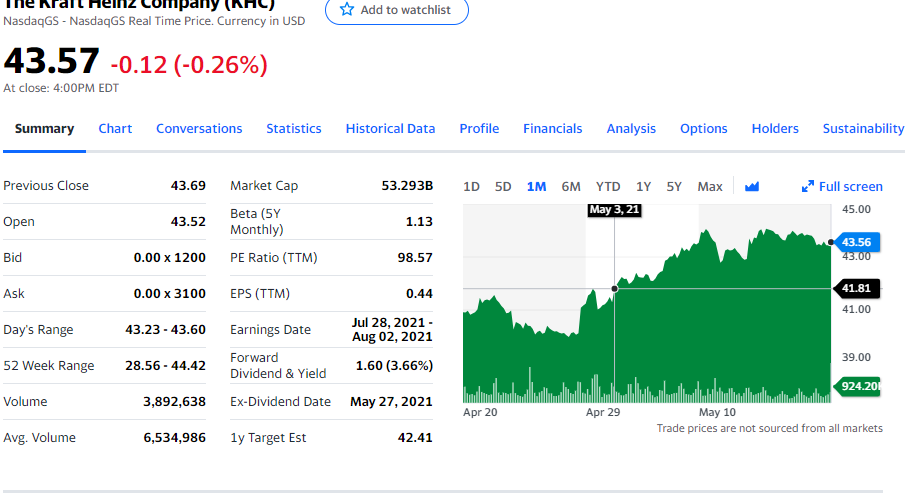This screenshot has width=905, height=502.
Task: Click the Open value 43.52
Action: [188, 222]
